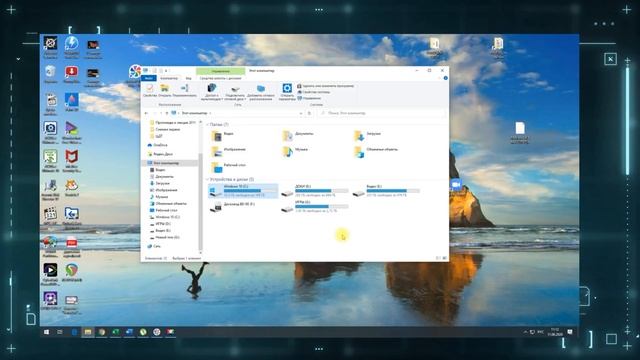640x360 pixels.
Task: Show hidden system tray icons
Action: 525,332
